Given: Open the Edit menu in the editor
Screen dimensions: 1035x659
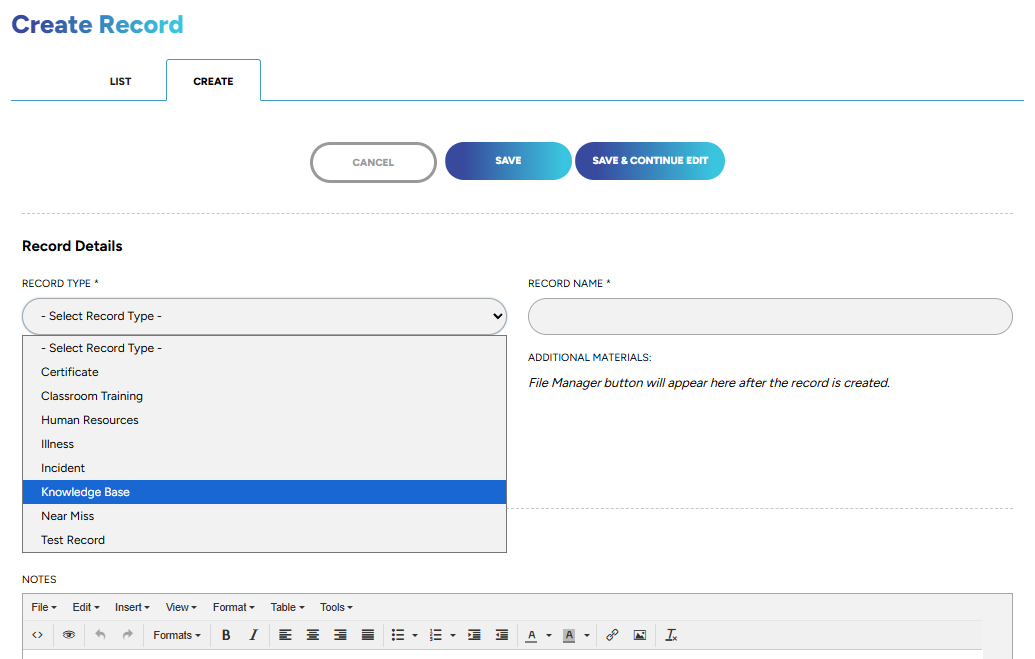Looking at the screenshot, I should click(x=86, y=607).
